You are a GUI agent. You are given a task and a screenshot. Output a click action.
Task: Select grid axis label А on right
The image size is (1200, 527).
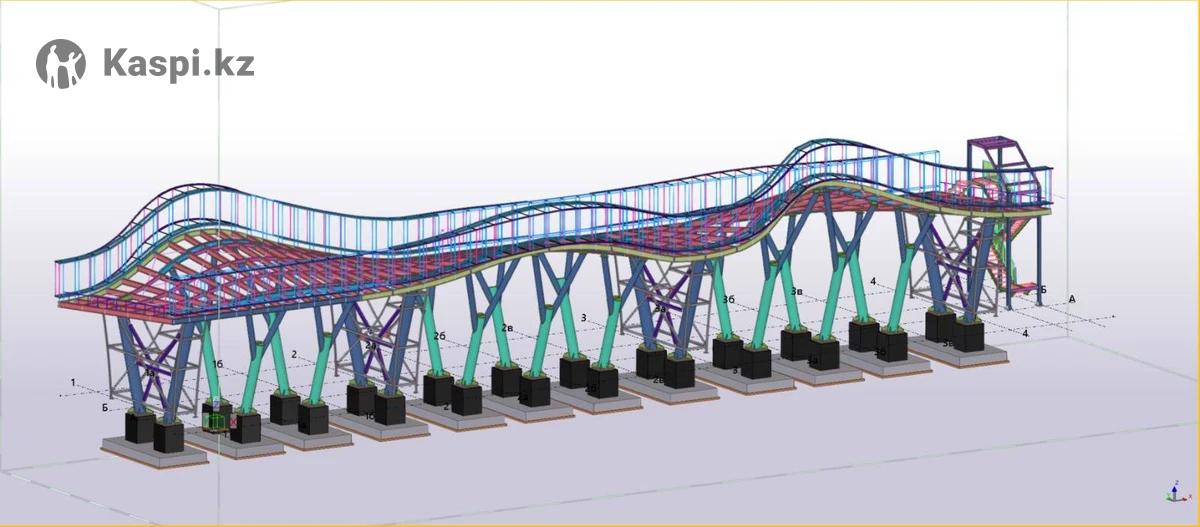[x=1072, y=299]
